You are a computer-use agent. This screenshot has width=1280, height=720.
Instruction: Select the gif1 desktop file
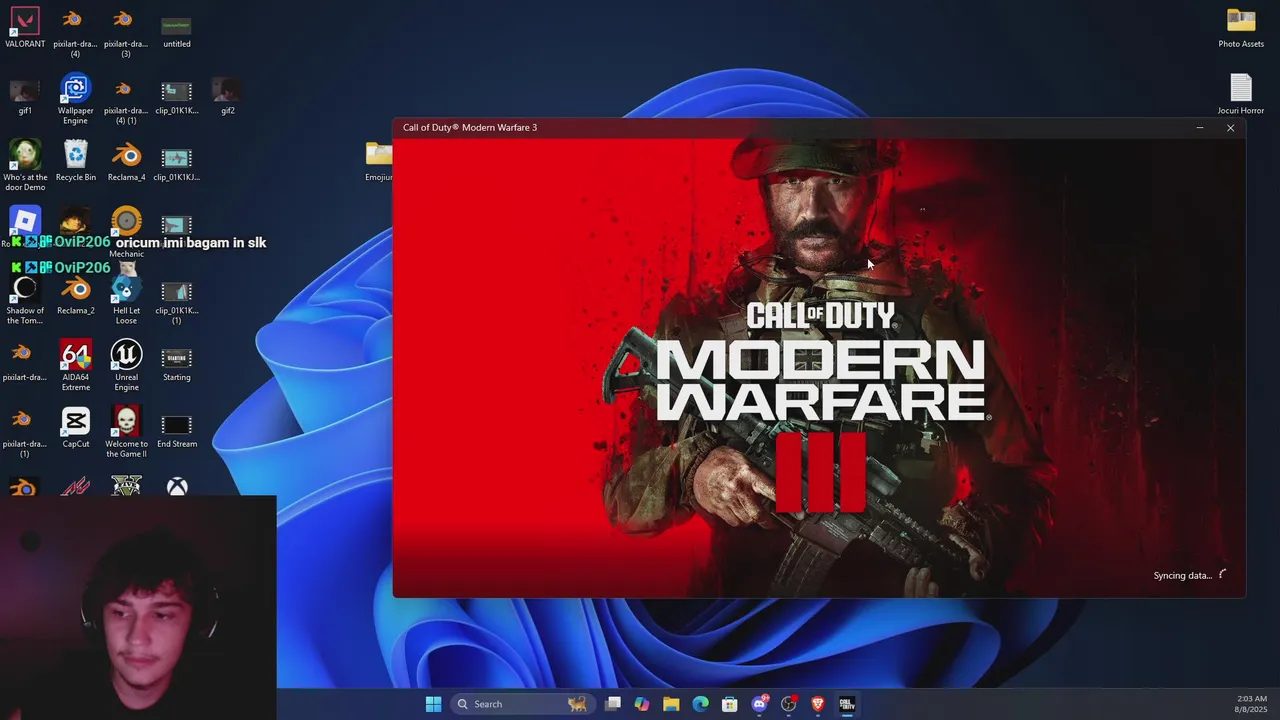[x=25, y=96]
